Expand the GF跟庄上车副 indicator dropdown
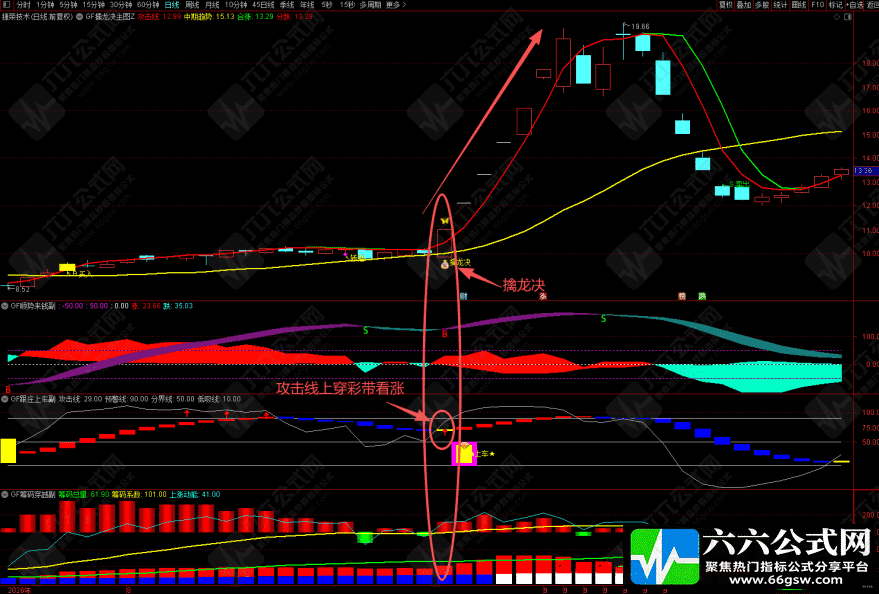 pos(5,399)
